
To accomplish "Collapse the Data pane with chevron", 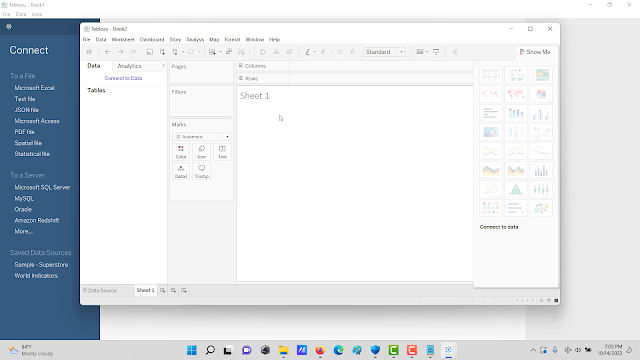I will point(164,66).
